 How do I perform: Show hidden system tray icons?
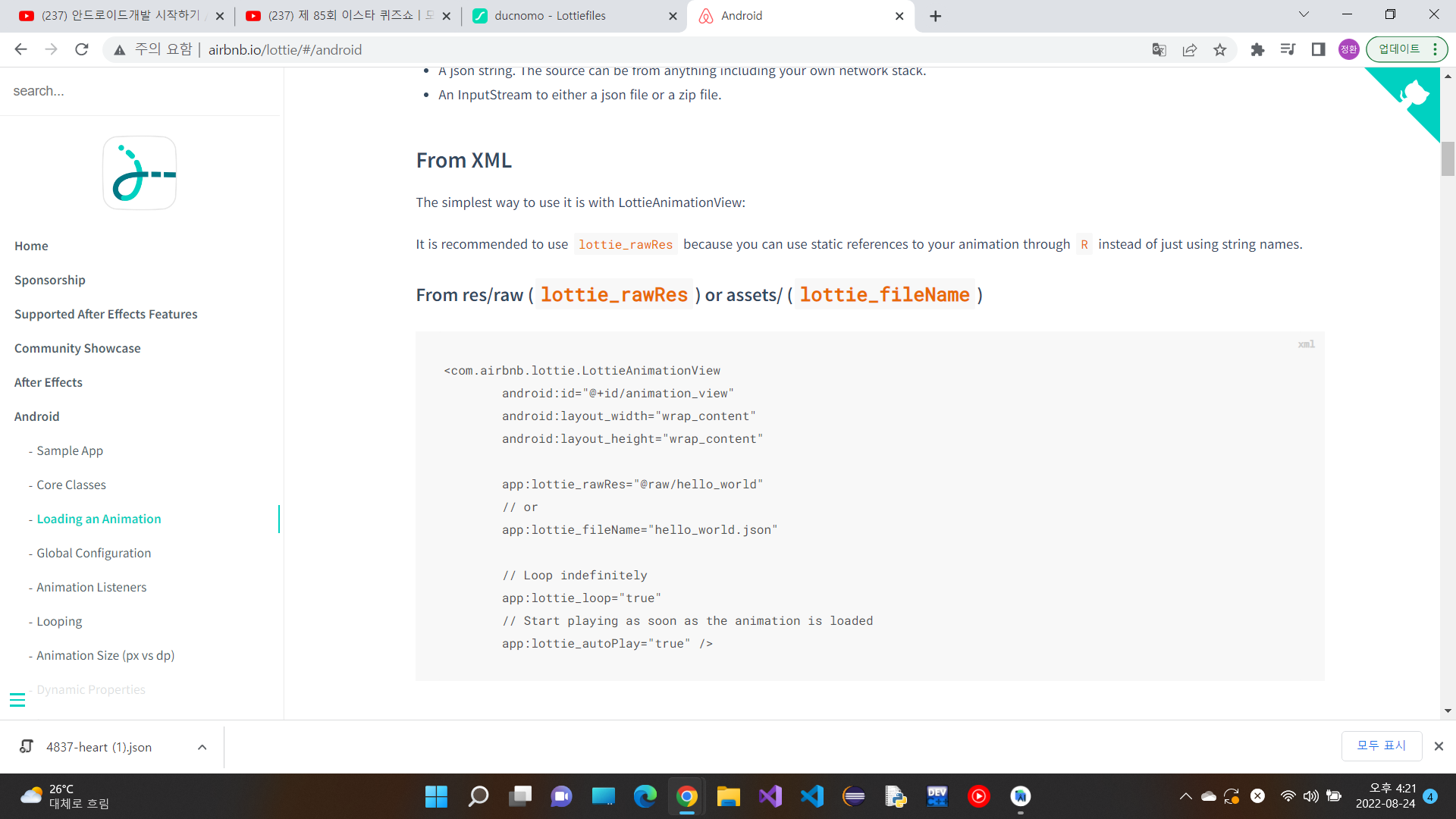point(1185,796)
